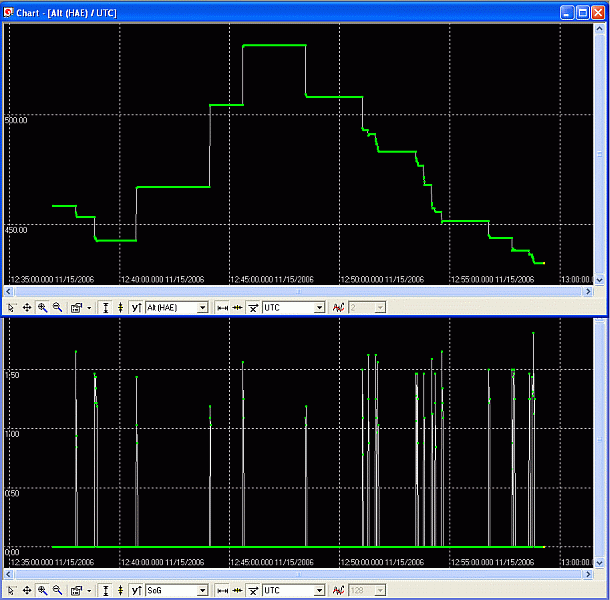Activate the pan tool in the SoG toolbar
The image size is (610, 600).
click(27, 591)
